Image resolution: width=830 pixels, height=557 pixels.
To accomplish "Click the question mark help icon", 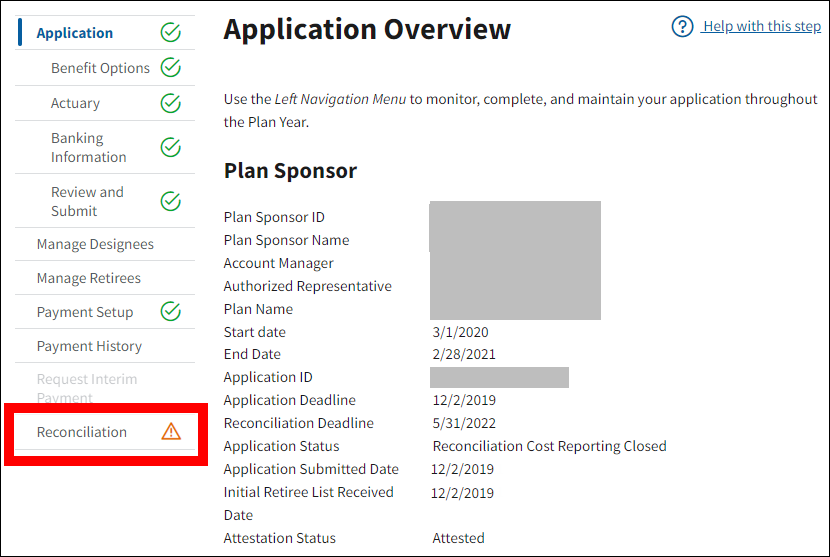I will point(683,27).
